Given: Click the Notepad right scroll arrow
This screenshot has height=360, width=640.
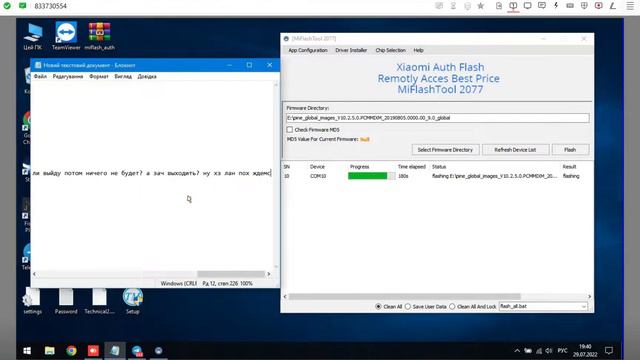Looking at the screenshot, I should (269, 274).
